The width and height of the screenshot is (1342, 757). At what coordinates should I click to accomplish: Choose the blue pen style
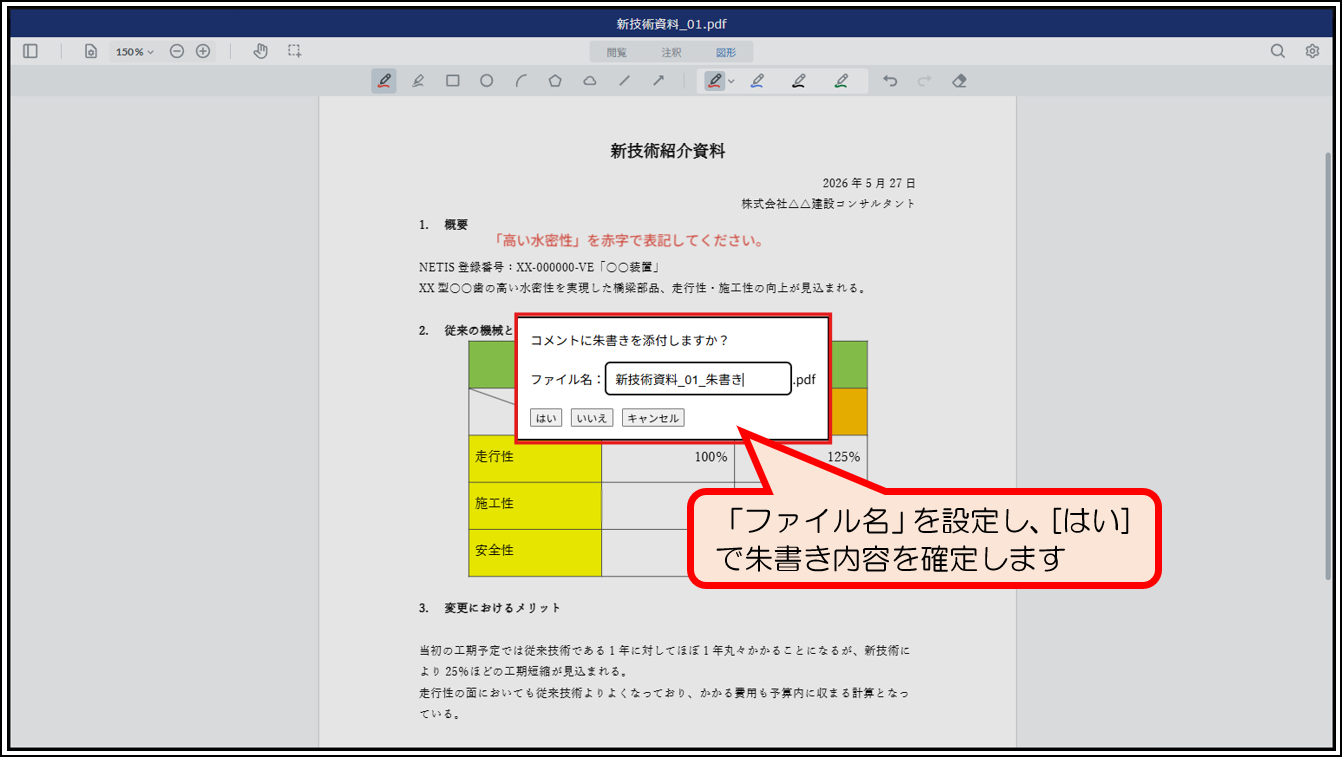click(x=757, y=81)
